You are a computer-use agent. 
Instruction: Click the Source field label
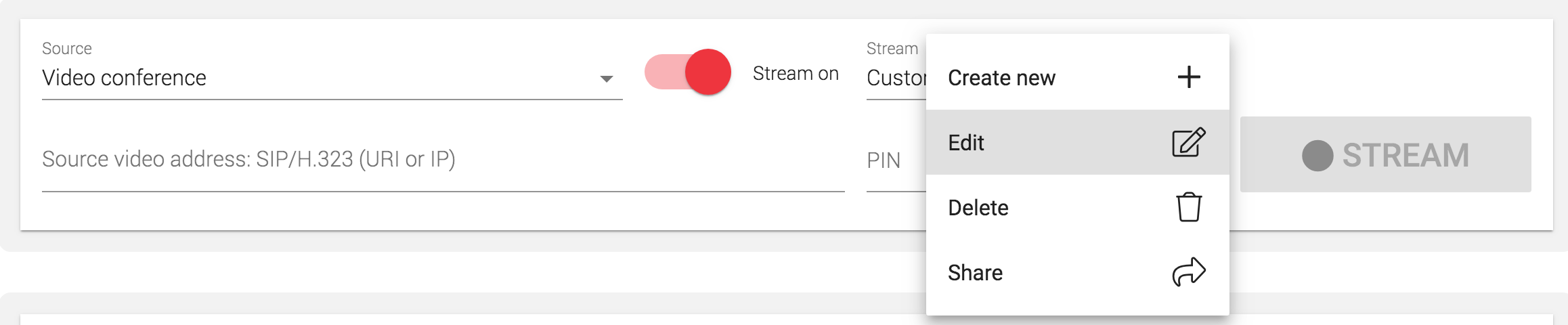(67, 49)
